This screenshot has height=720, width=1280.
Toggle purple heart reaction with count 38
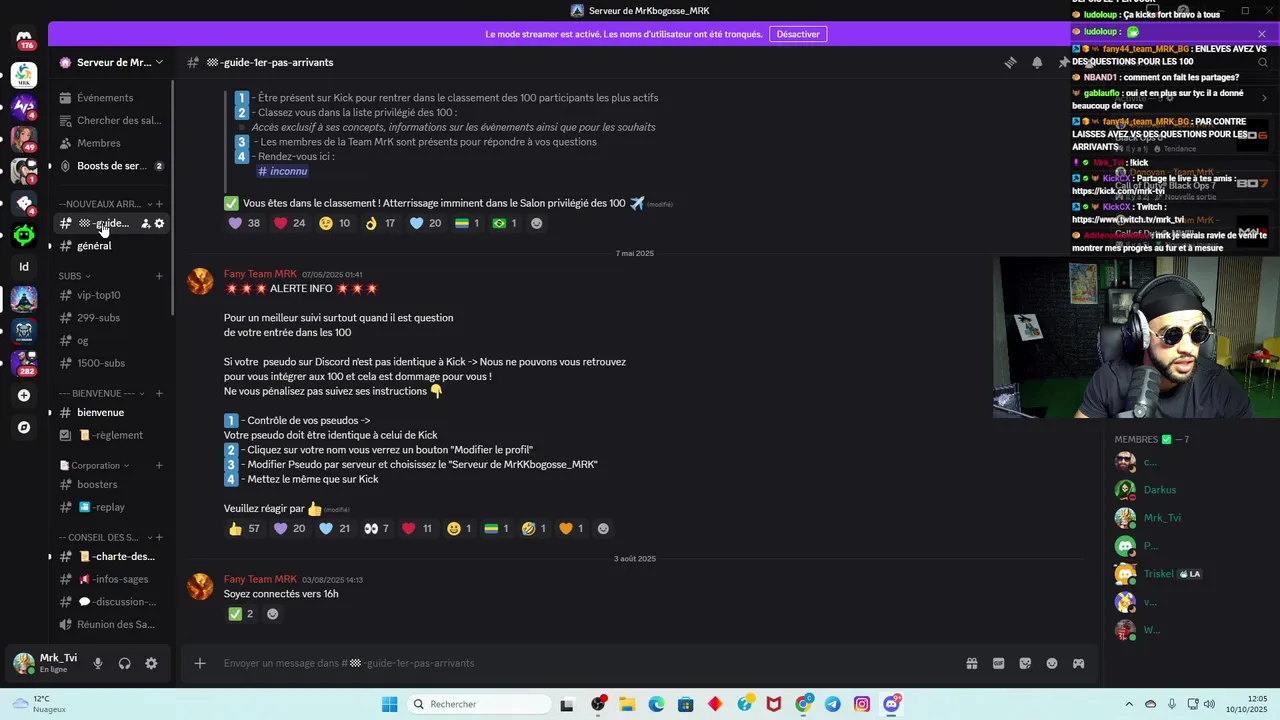[x=244, y=223]
